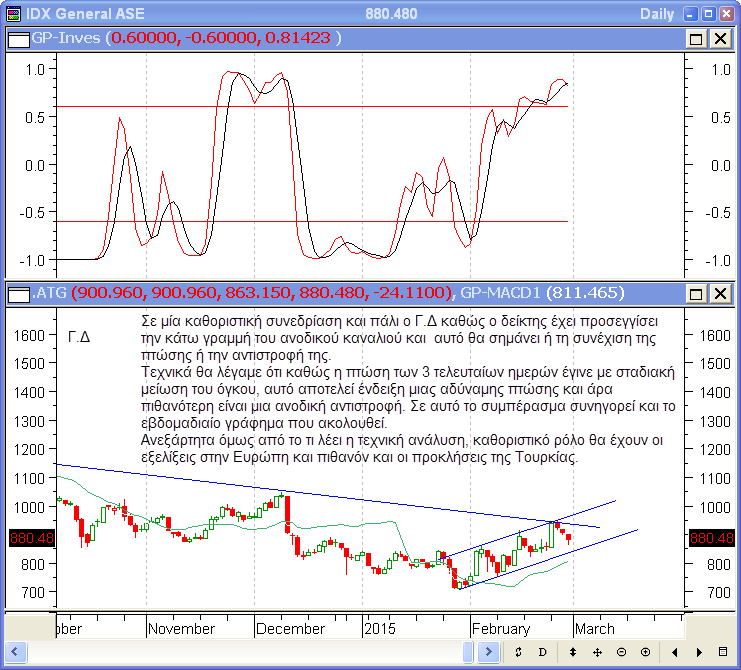Click the symbol change icon in bottom toolbar
Image resolution: width=741 pixels, height=670 pixels.
coord(518,652)
